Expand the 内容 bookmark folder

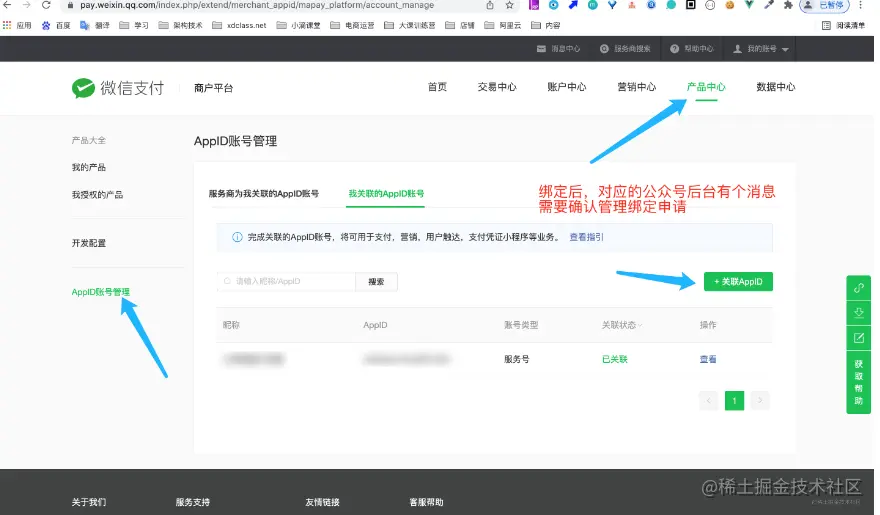546,25
